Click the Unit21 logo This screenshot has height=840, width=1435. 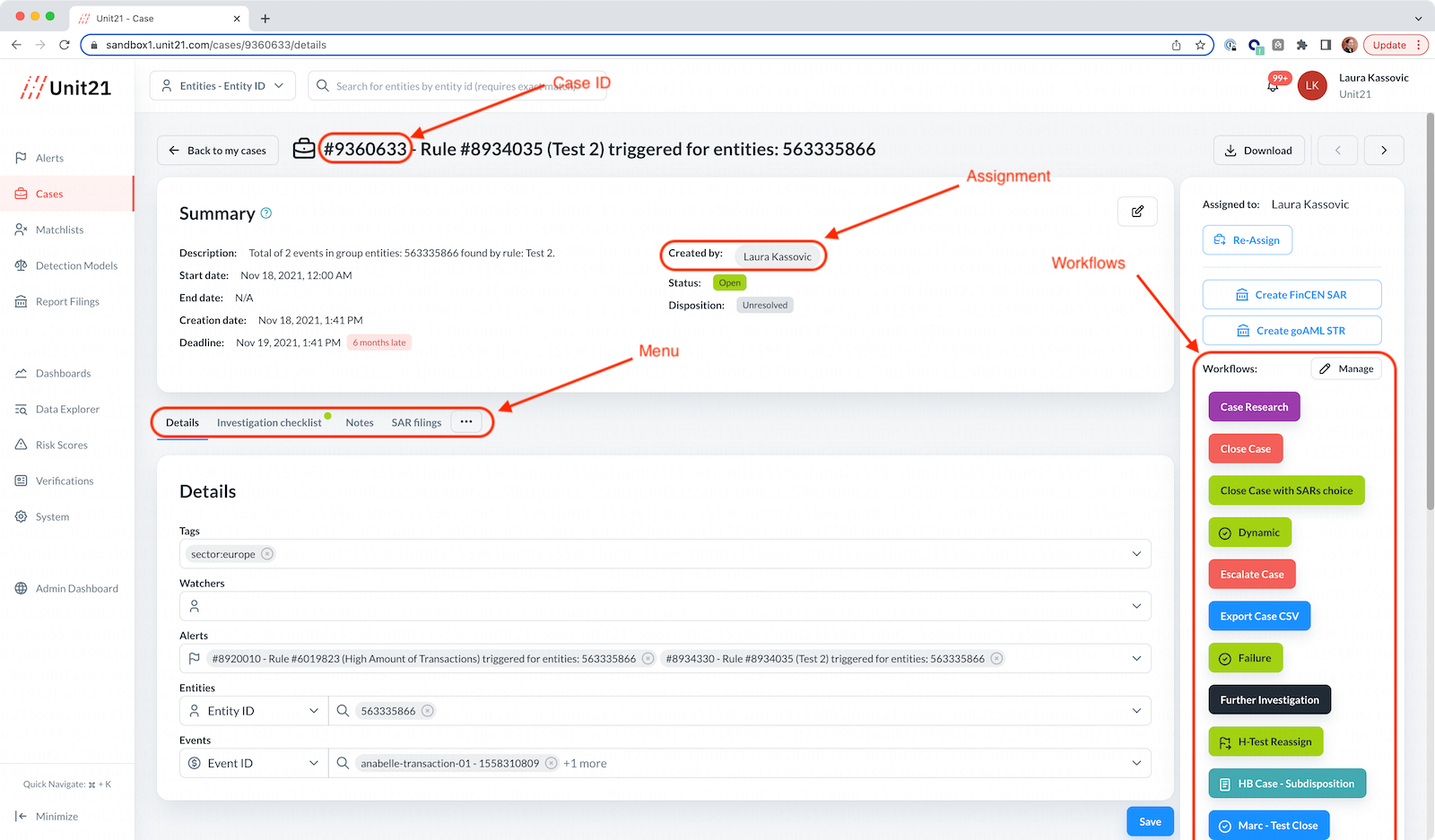tap(66, 87)
